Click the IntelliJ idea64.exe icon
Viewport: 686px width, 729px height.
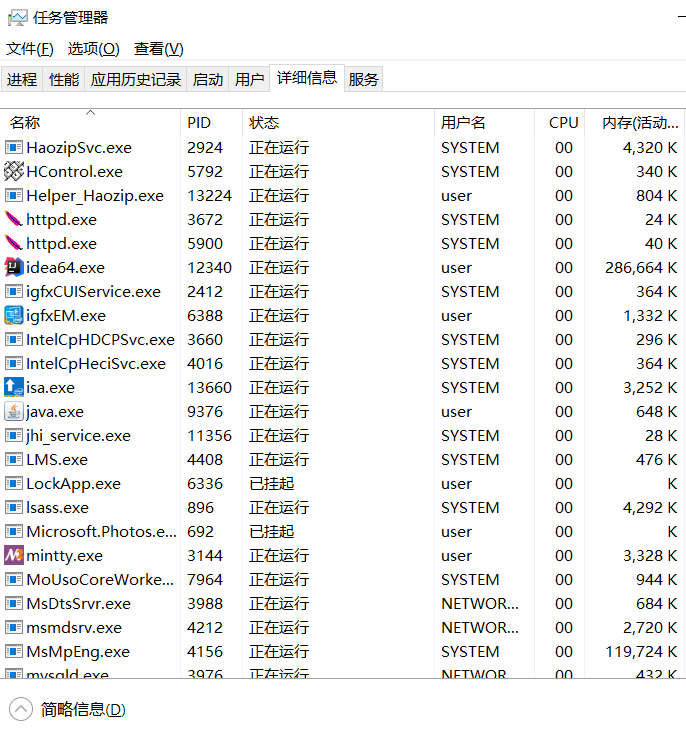pos(13,268)
